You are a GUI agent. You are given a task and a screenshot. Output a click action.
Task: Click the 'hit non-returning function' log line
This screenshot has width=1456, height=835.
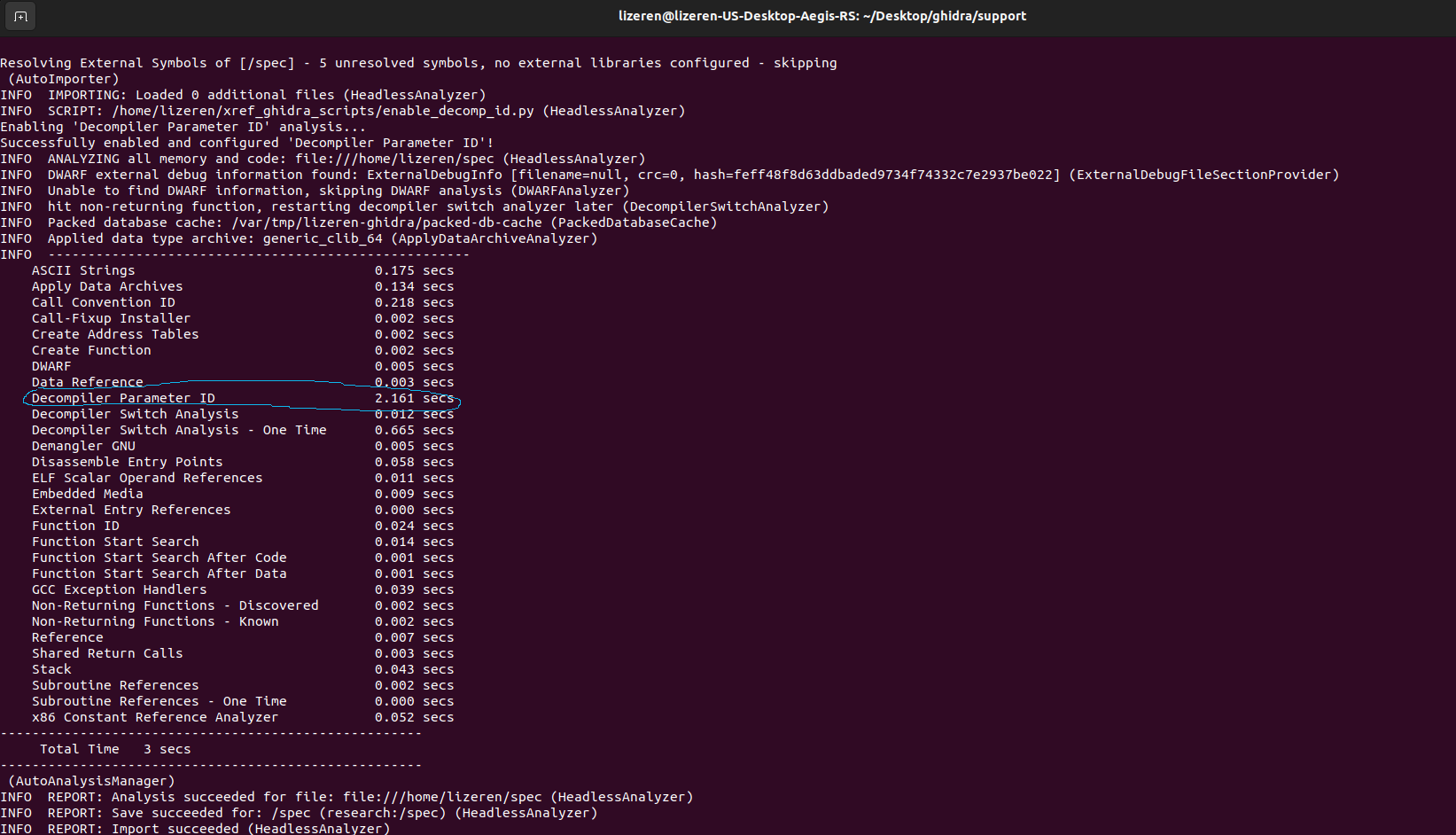point(415,207)
